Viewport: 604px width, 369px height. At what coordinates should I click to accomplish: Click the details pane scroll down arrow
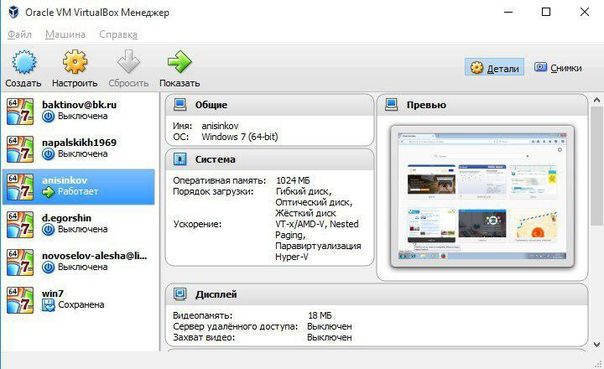point(597,344)
